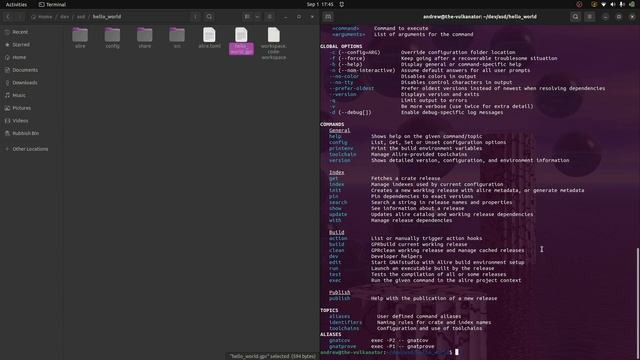Click "--prefer-oldest" option text in terminal
The height and width of the screenshot is (360, 640).
[352, 88]
